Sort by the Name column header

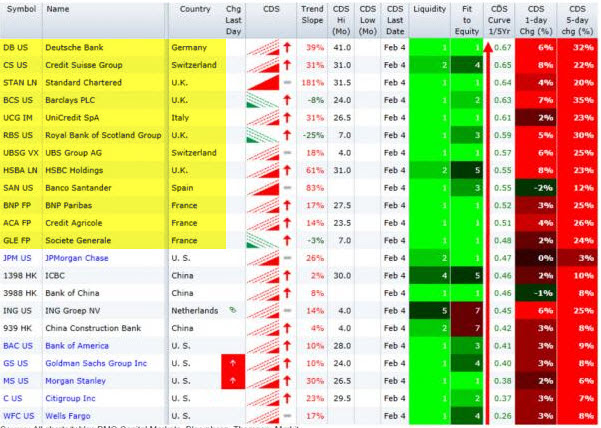point(58,9)
